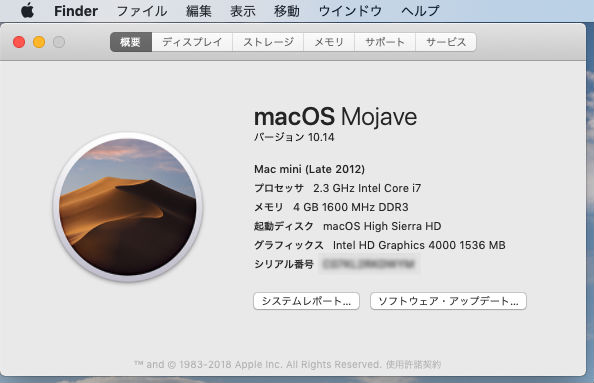This screenshot has height=383, width=594.
Task: Open the ファイル menu
Action: click(x=142, y=11)
